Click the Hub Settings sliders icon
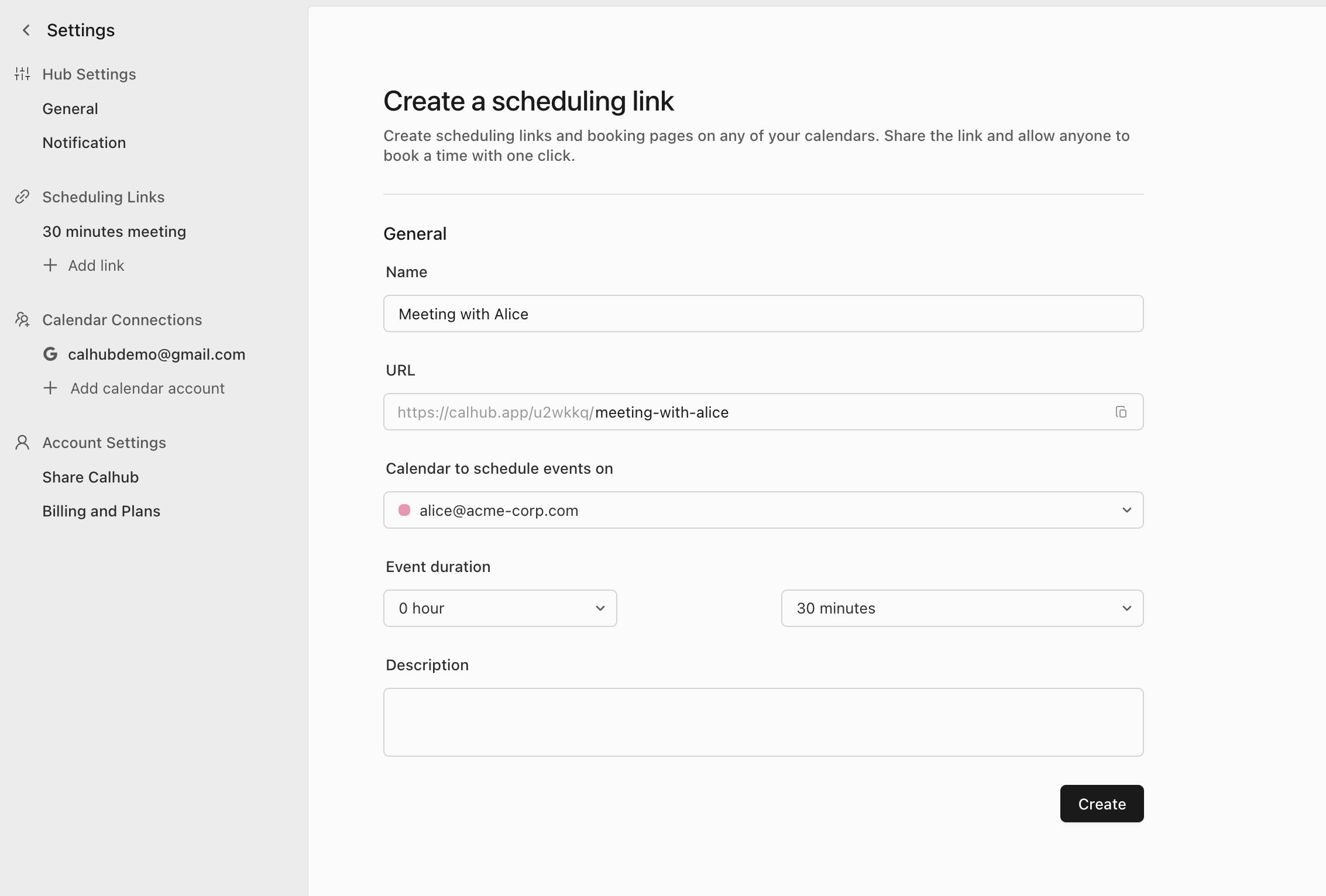1326x896 pixels. 22,74
